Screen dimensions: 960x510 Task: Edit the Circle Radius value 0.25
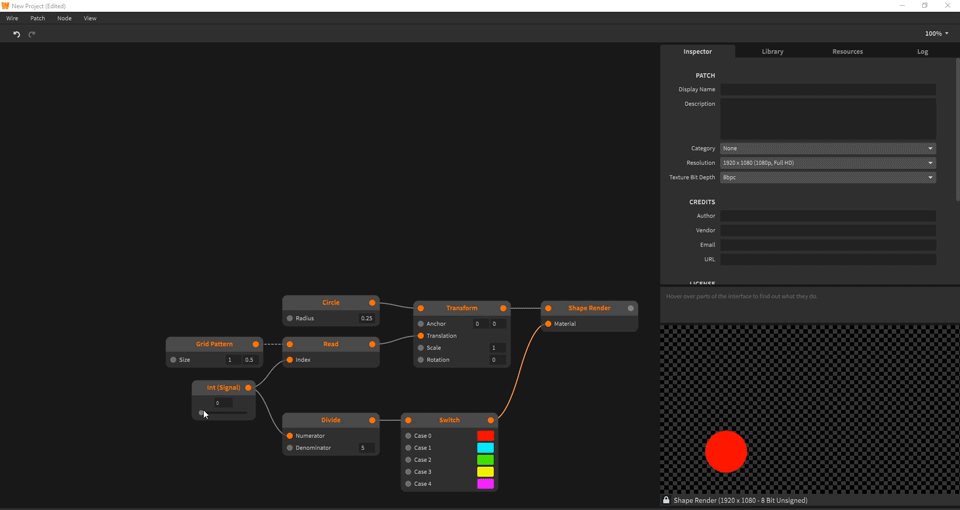pyautogui.click(x=366, y=318)
